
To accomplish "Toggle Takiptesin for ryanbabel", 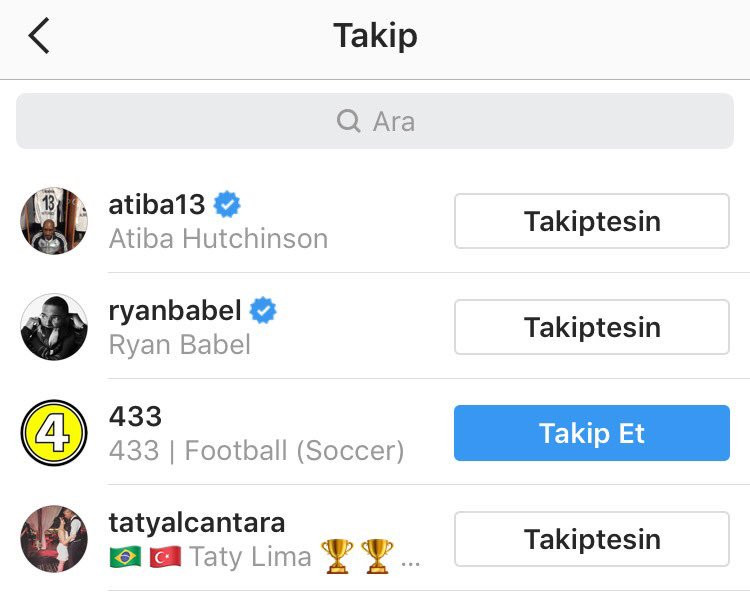I will click(592, 327).
